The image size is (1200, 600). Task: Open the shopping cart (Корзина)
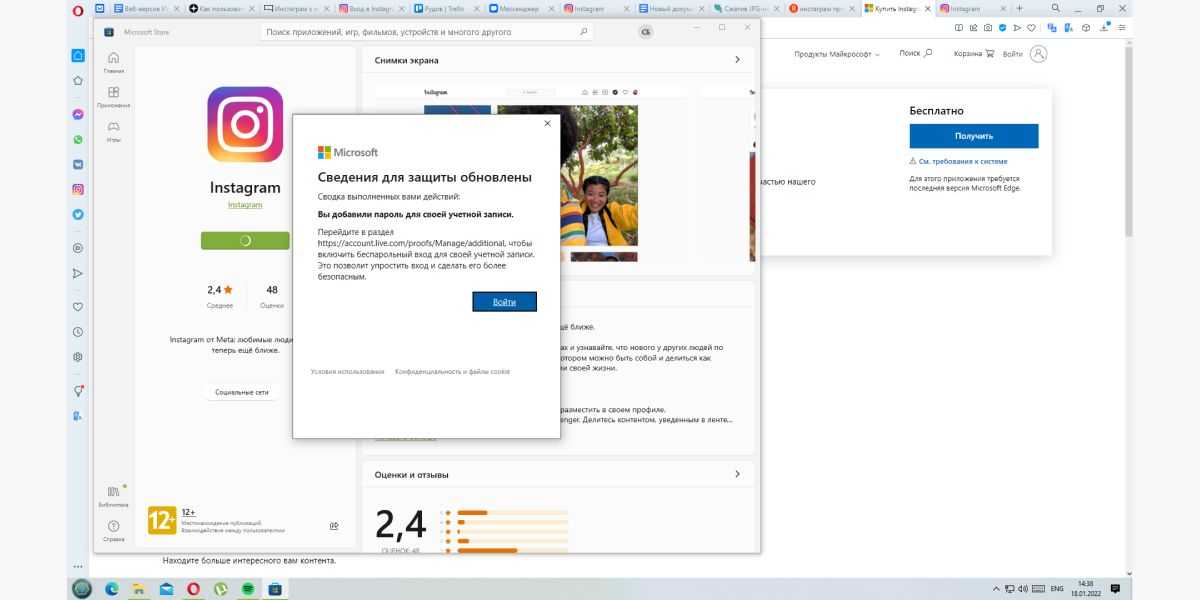973,54
